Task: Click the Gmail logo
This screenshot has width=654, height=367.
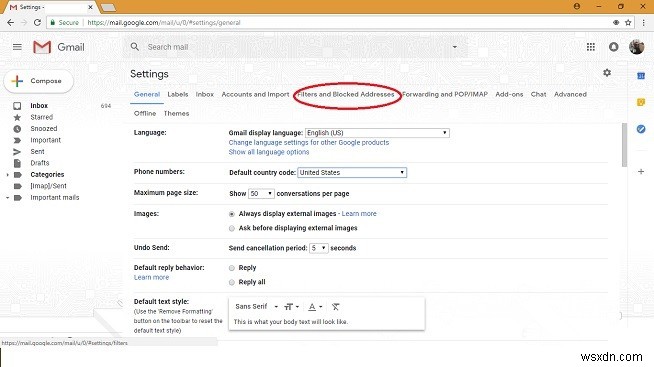Action: (58, 47)
